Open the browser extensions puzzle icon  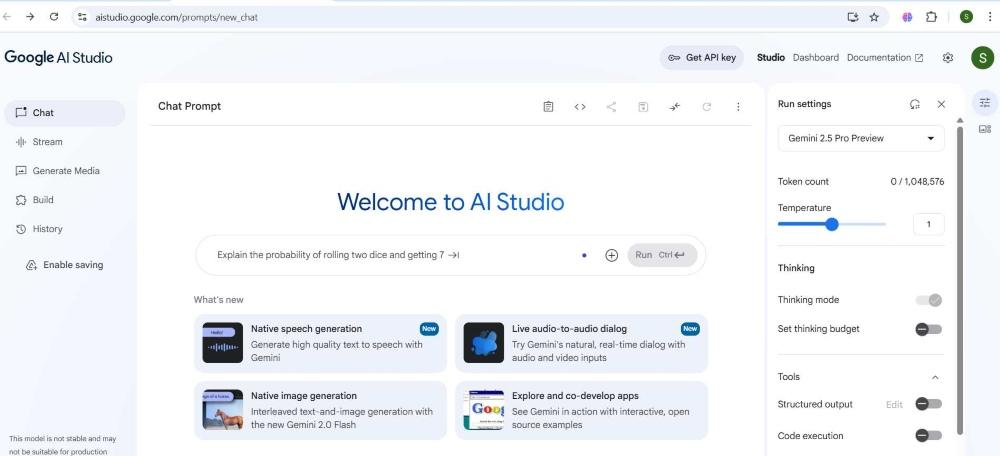tap(931, 17)
